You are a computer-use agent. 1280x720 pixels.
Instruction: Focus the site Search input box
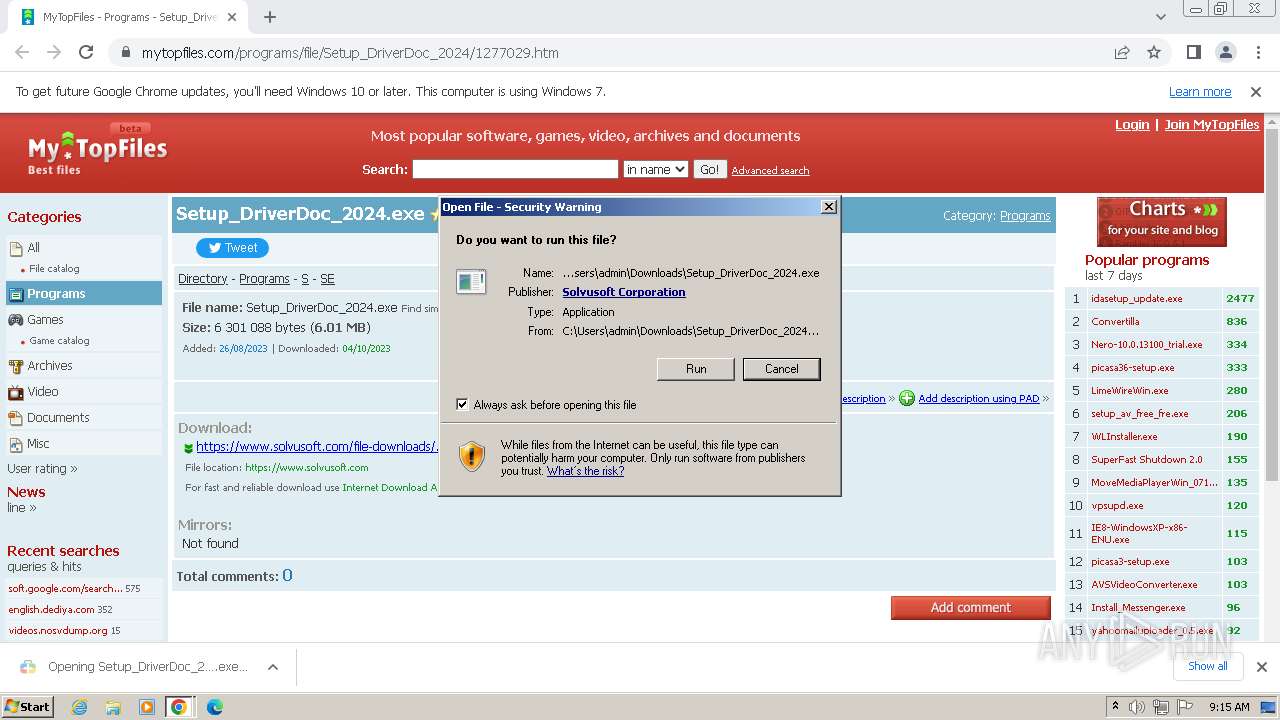pos(515,169)
